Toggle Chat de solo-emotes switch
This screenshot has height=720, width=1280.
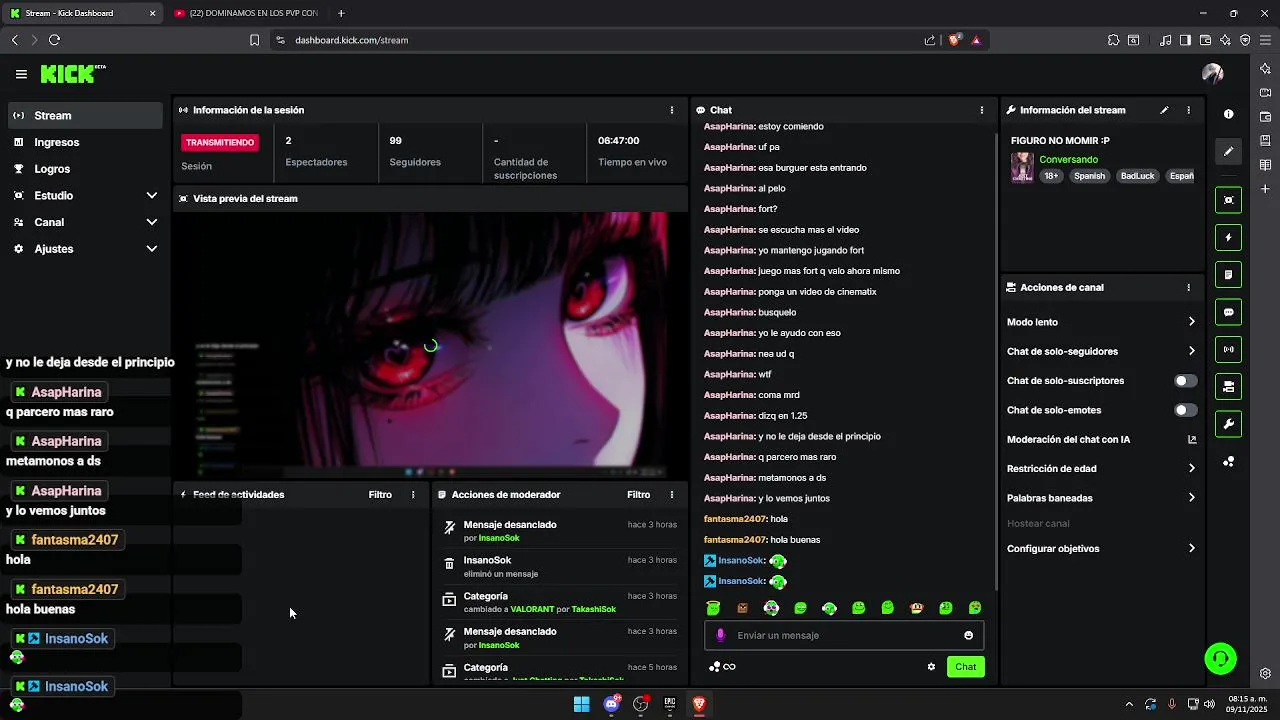click(x=1185, y=410)
